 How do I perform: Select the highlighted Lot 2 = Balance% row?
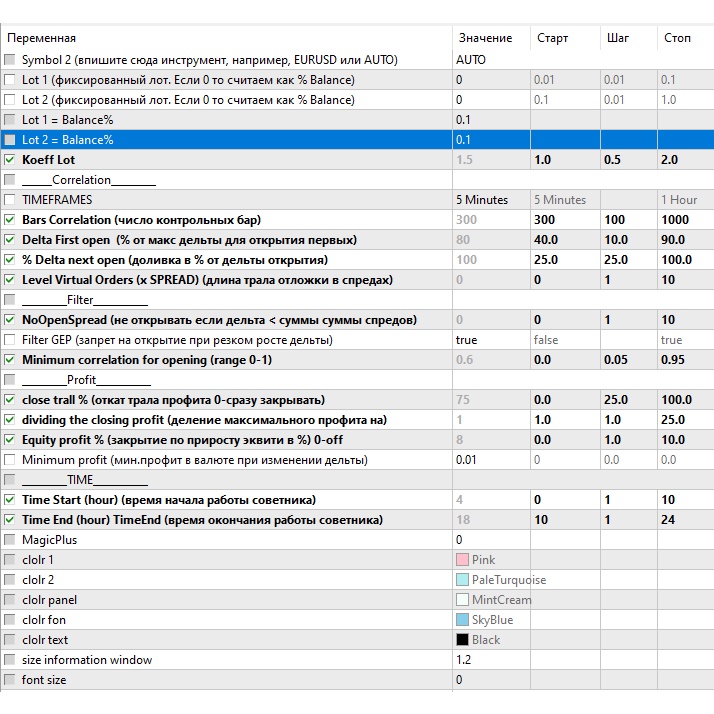click(x=225, y=140)
